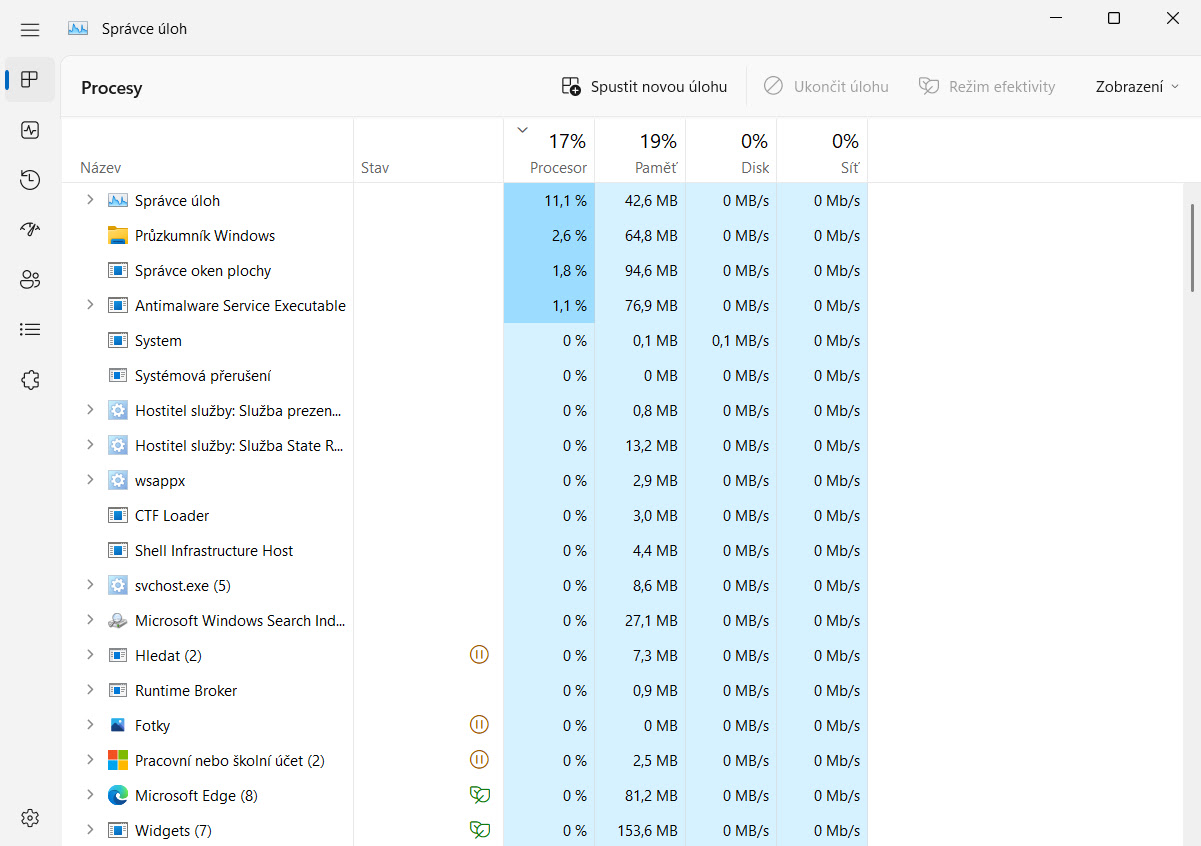Open the Zobrazení dropdown menu

1137,87
